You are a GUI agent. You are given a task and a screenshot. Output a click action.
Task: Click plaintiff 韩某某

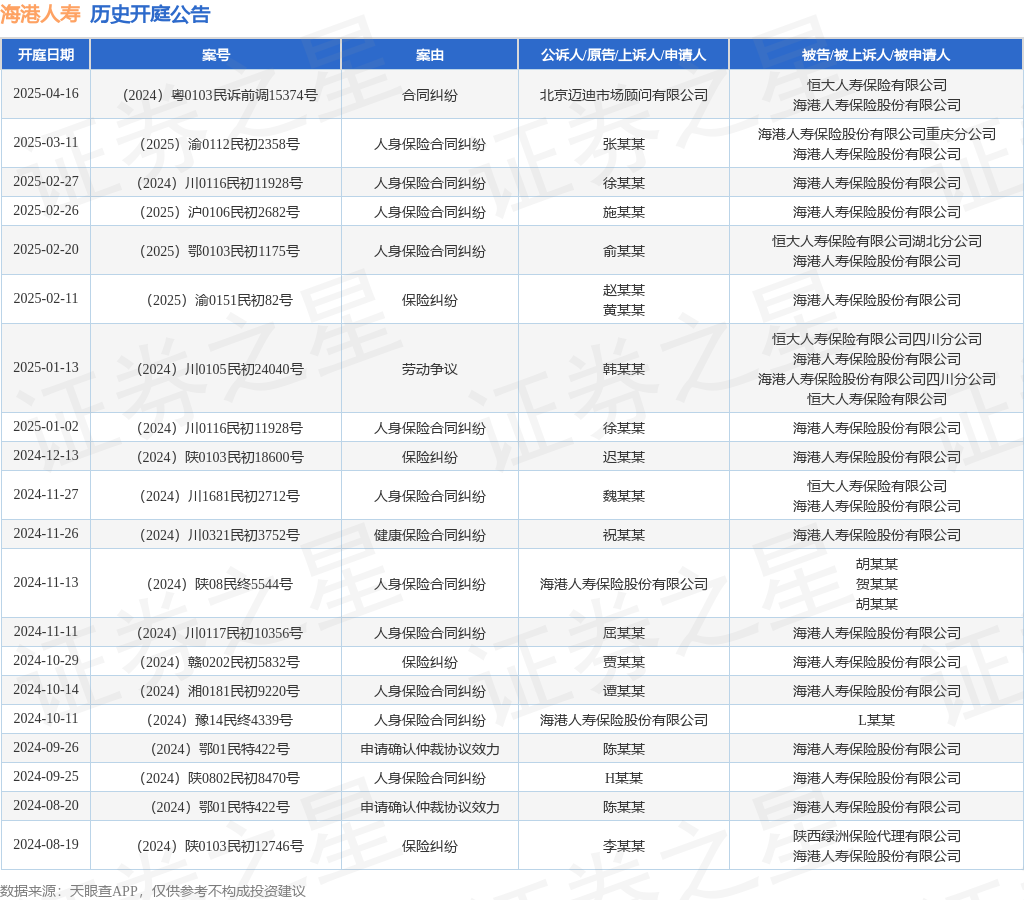624,370
